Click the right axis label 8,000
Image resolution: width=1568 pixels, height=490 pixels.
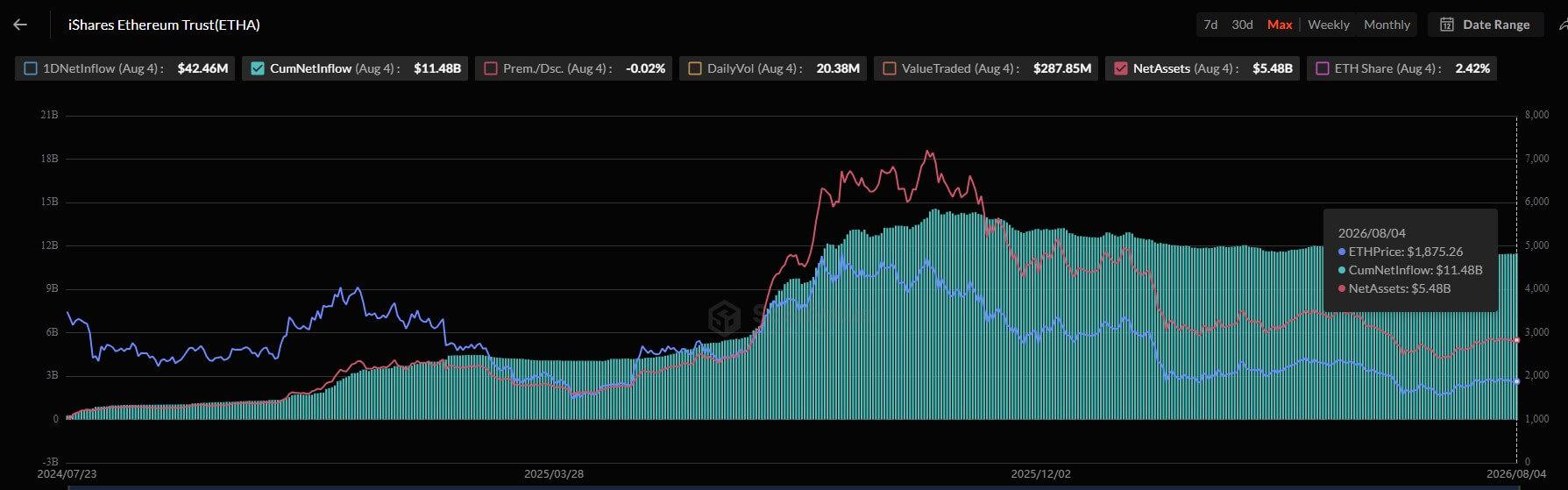[1537, 116]
